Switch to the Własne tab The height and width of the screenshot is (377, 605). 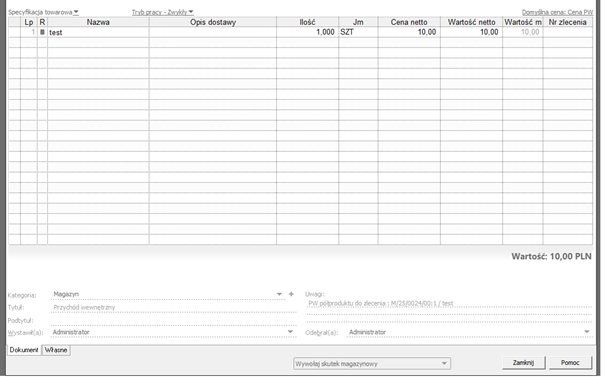pos(56,350)
